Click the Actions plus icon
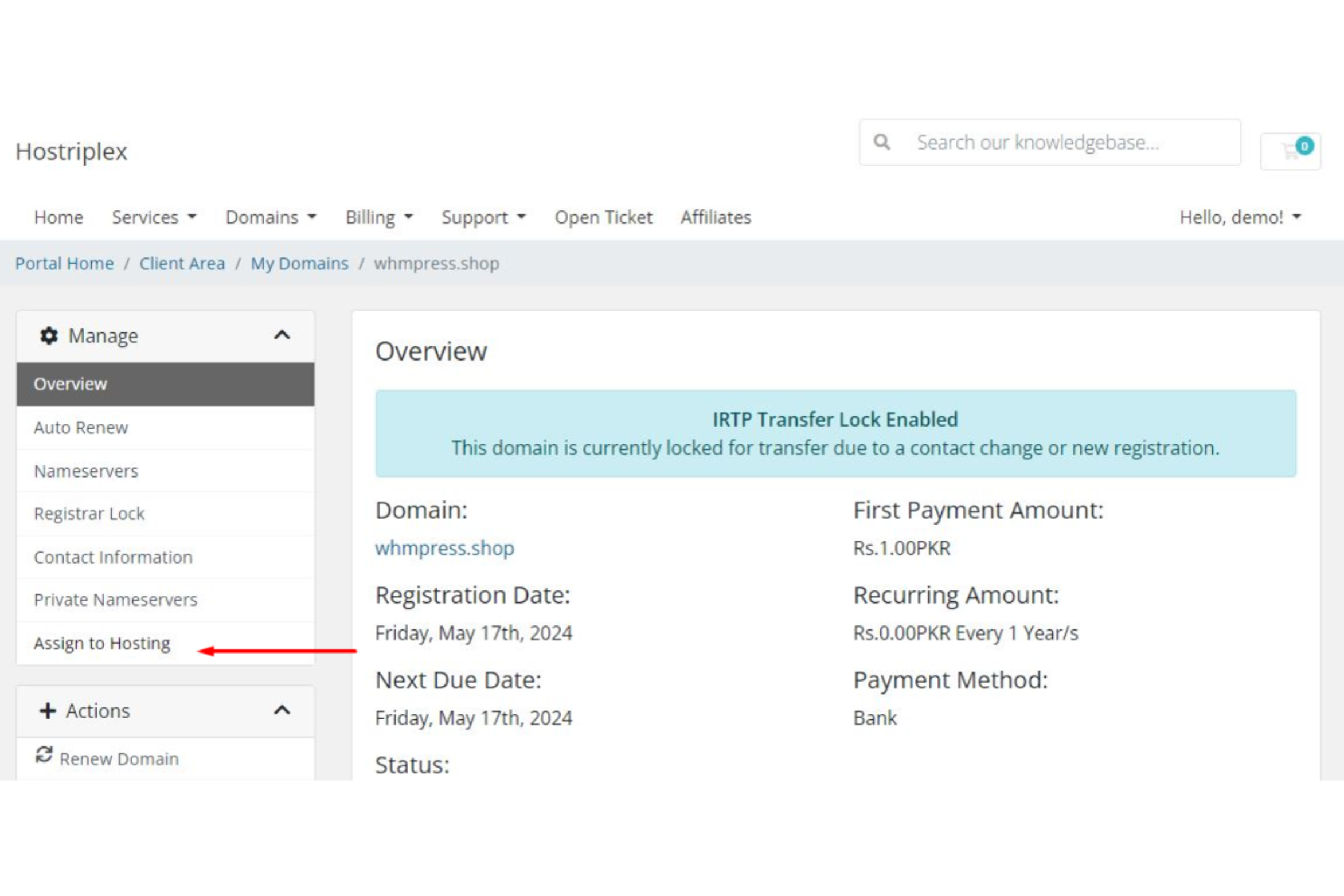 [48, 711]
